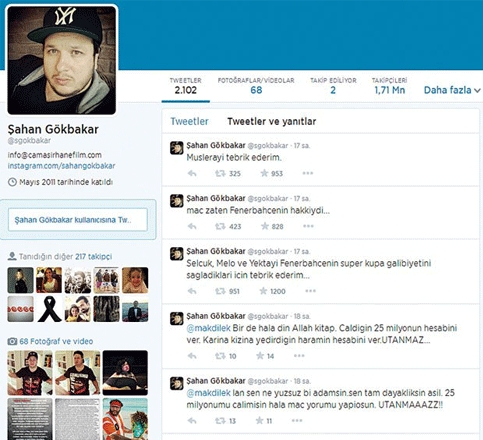Image resolution: width=483 pixels, height=440 pixels.
Task: Retweet the 'Muslerayi tebrik ederim' tweet
Action: (220, 173)
